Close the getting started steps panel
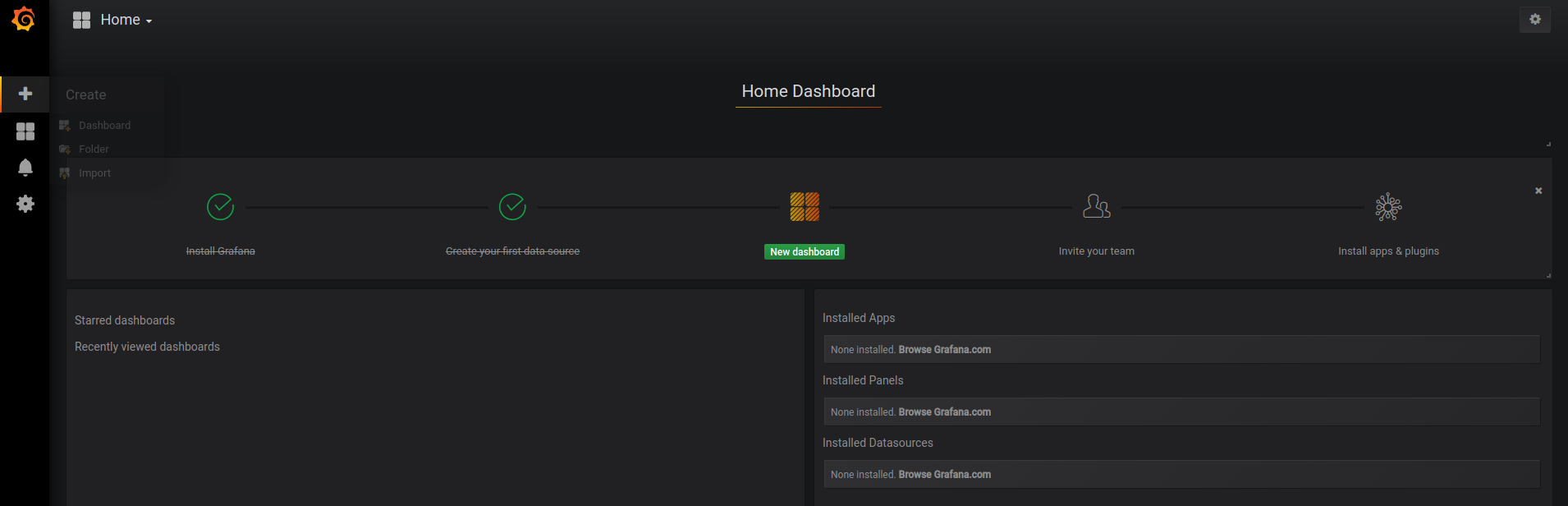 click(x=1538, y=191)
